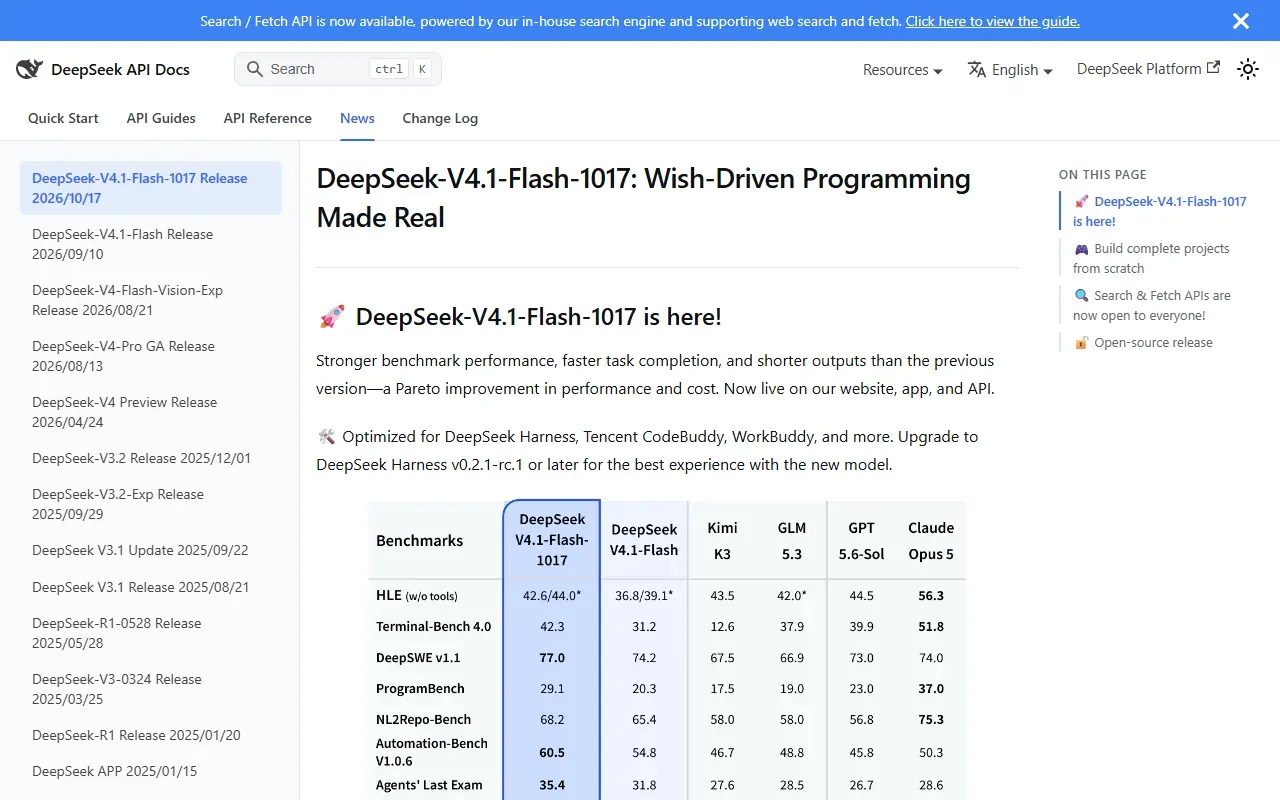The width and height of the screenshot is (1280, 800).
Task: Go to the API Reference tab
Action: (x=268, y=118)
